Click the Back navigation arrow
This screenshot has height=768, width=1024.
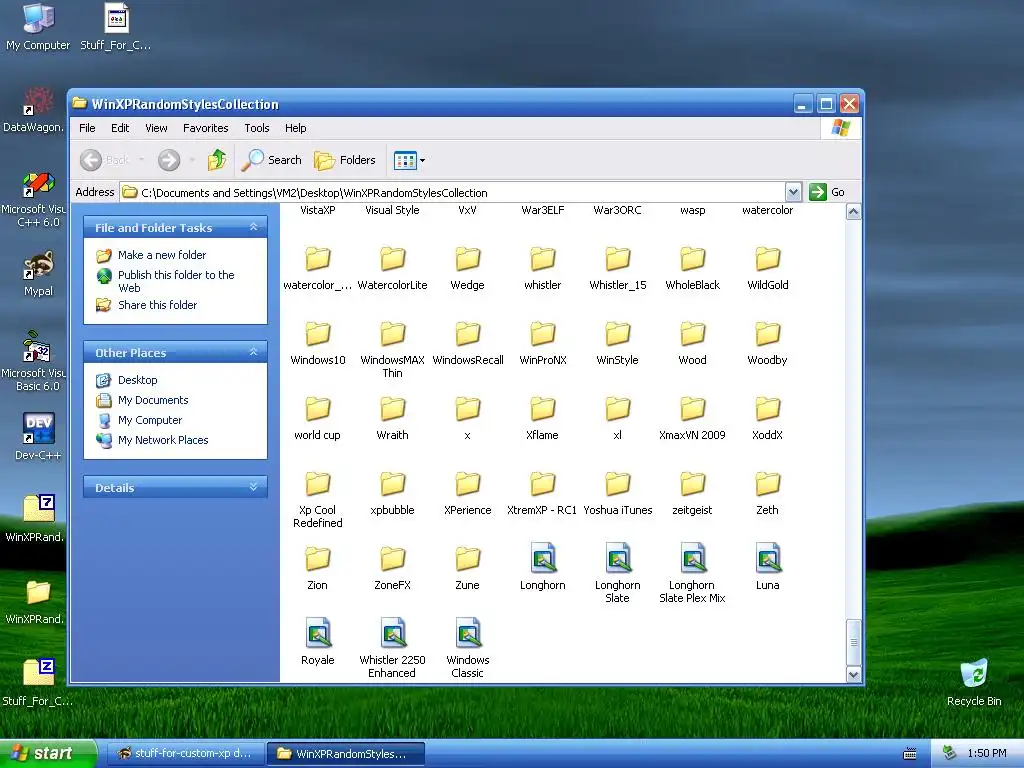point(91,160)
